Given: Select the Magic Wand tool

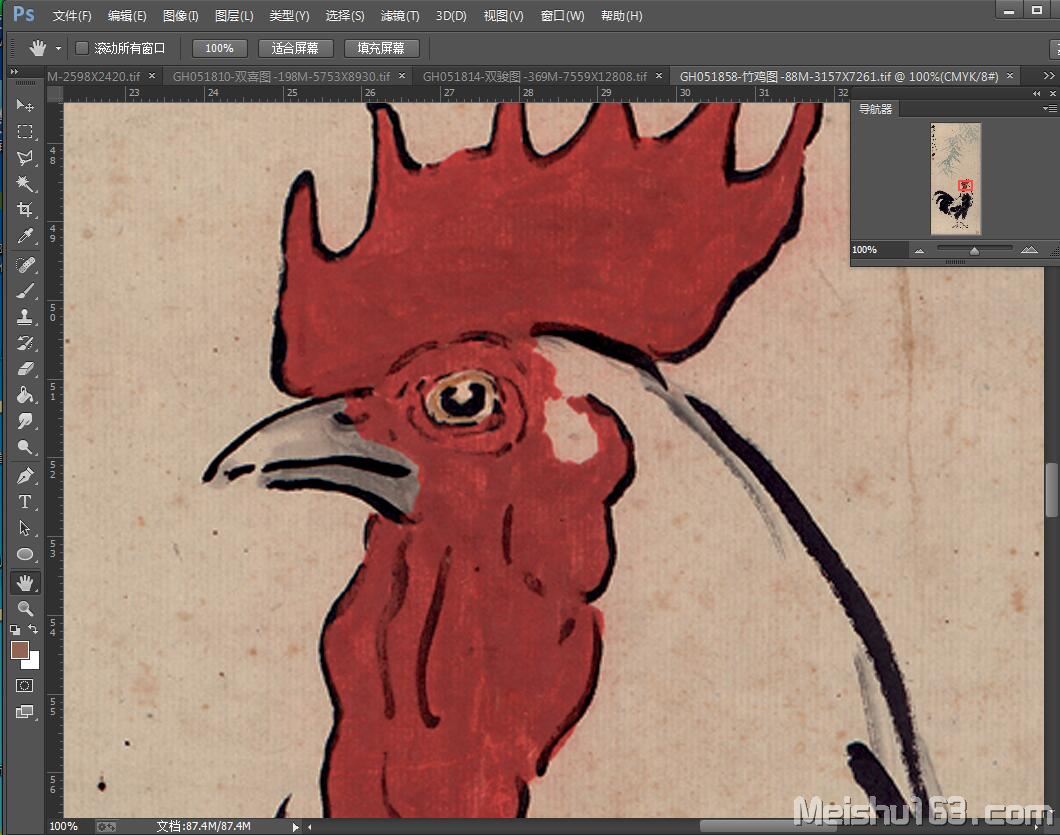Looking at the screenshot, I should [x=25, y=183].
